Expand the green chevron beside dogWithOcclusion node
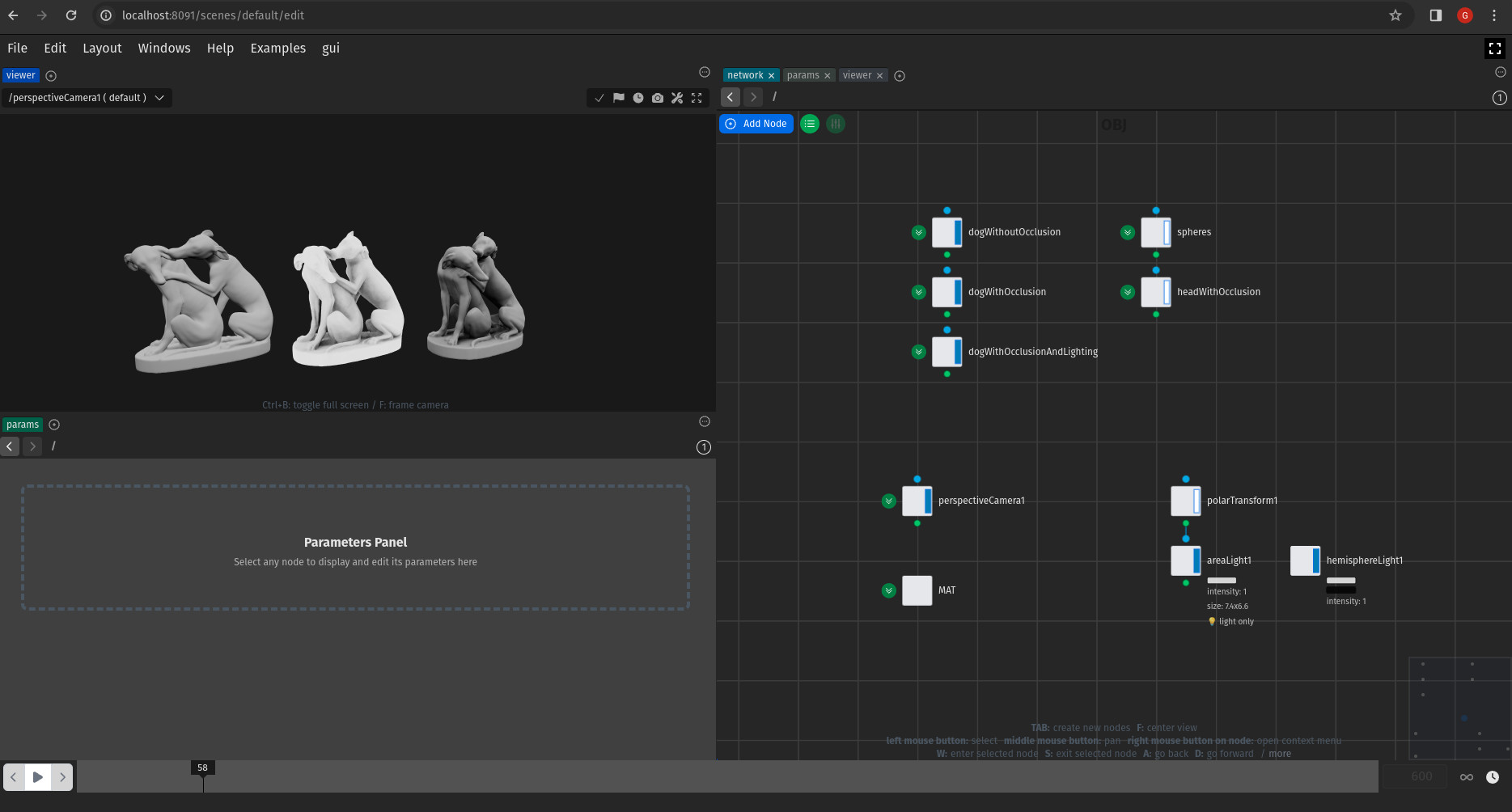Image resolution: width=1512 pixels, height=812 pixels. click(x=918, y=292)
